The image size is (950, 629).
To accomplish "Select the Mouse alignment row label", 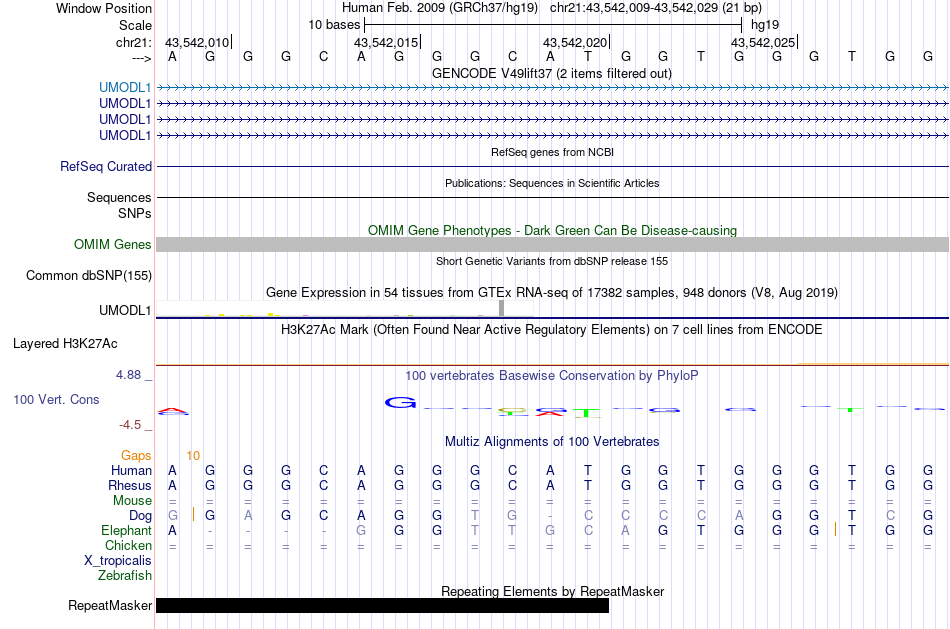I will 132,501.
